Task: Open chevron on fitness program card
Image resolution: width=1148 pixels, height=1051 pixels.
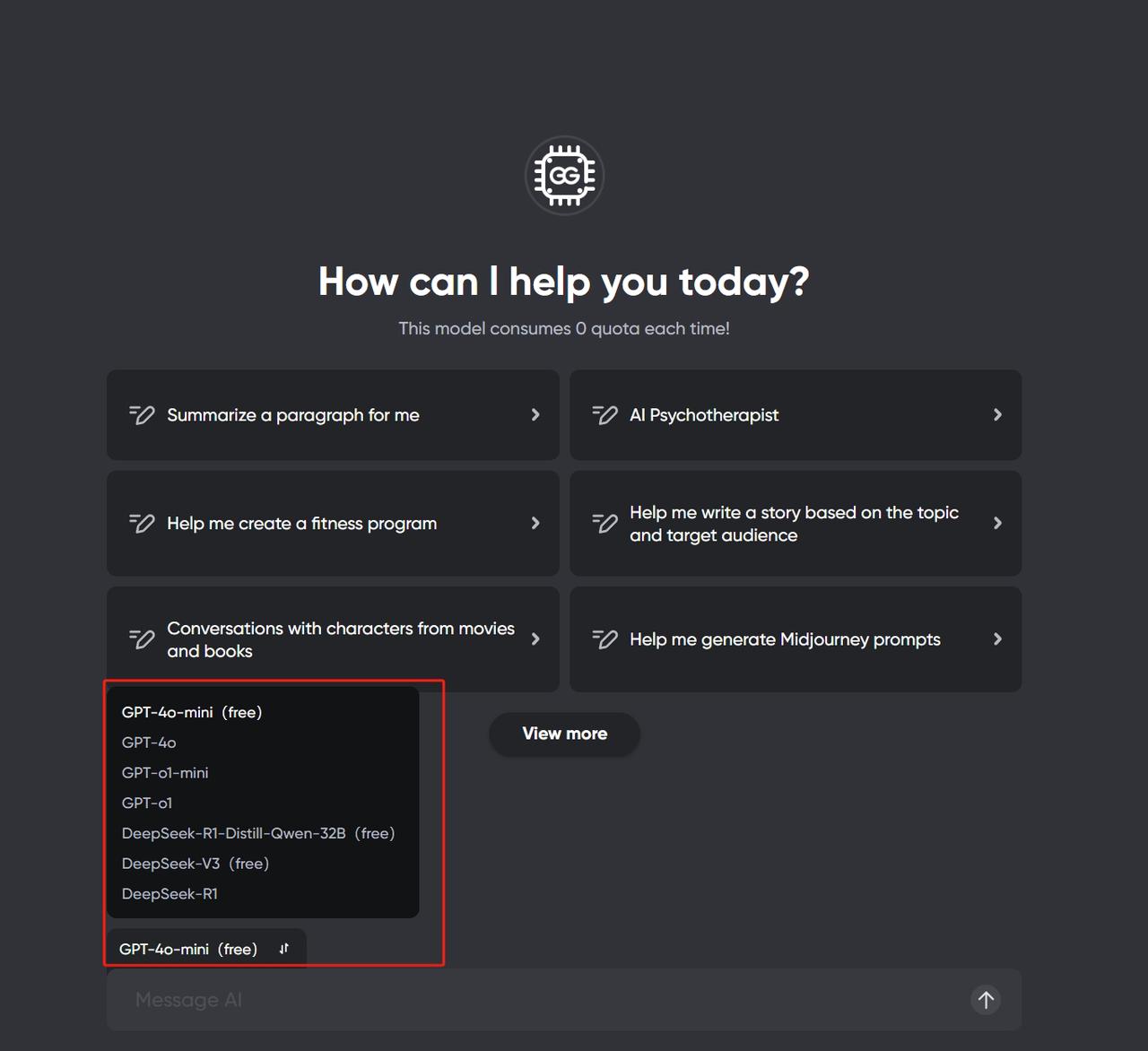Action: click(535, 524)
